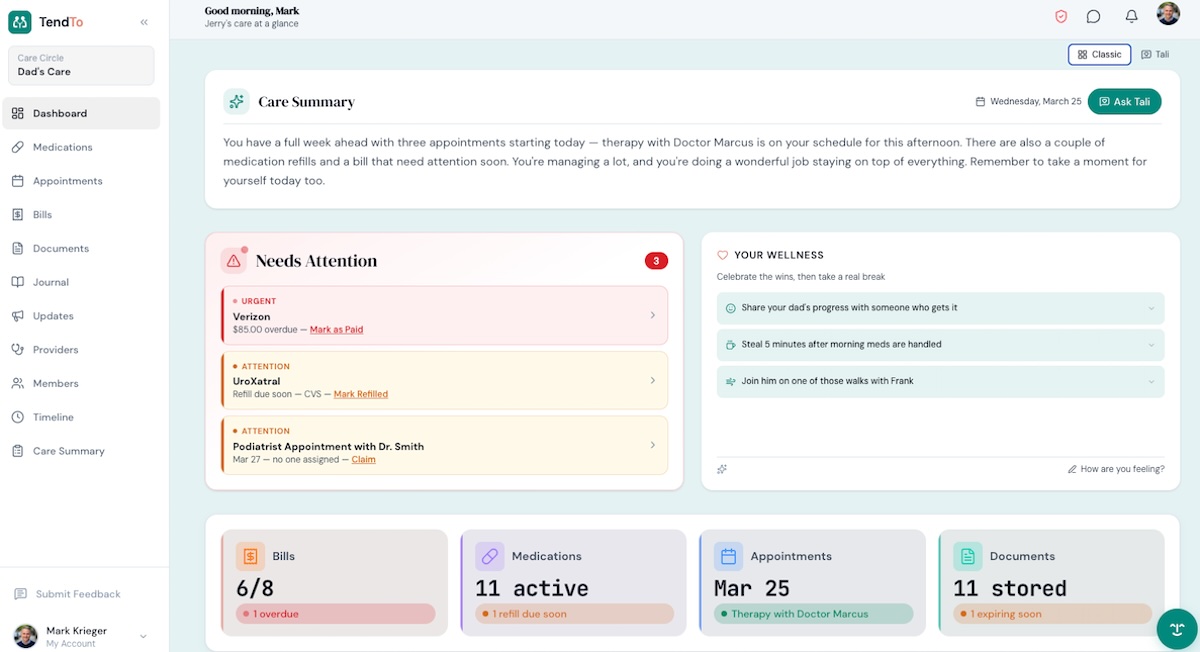This screenshot has height=652, width=1200.
Task: Switch to the Tali view
Action: [1154, 54]
